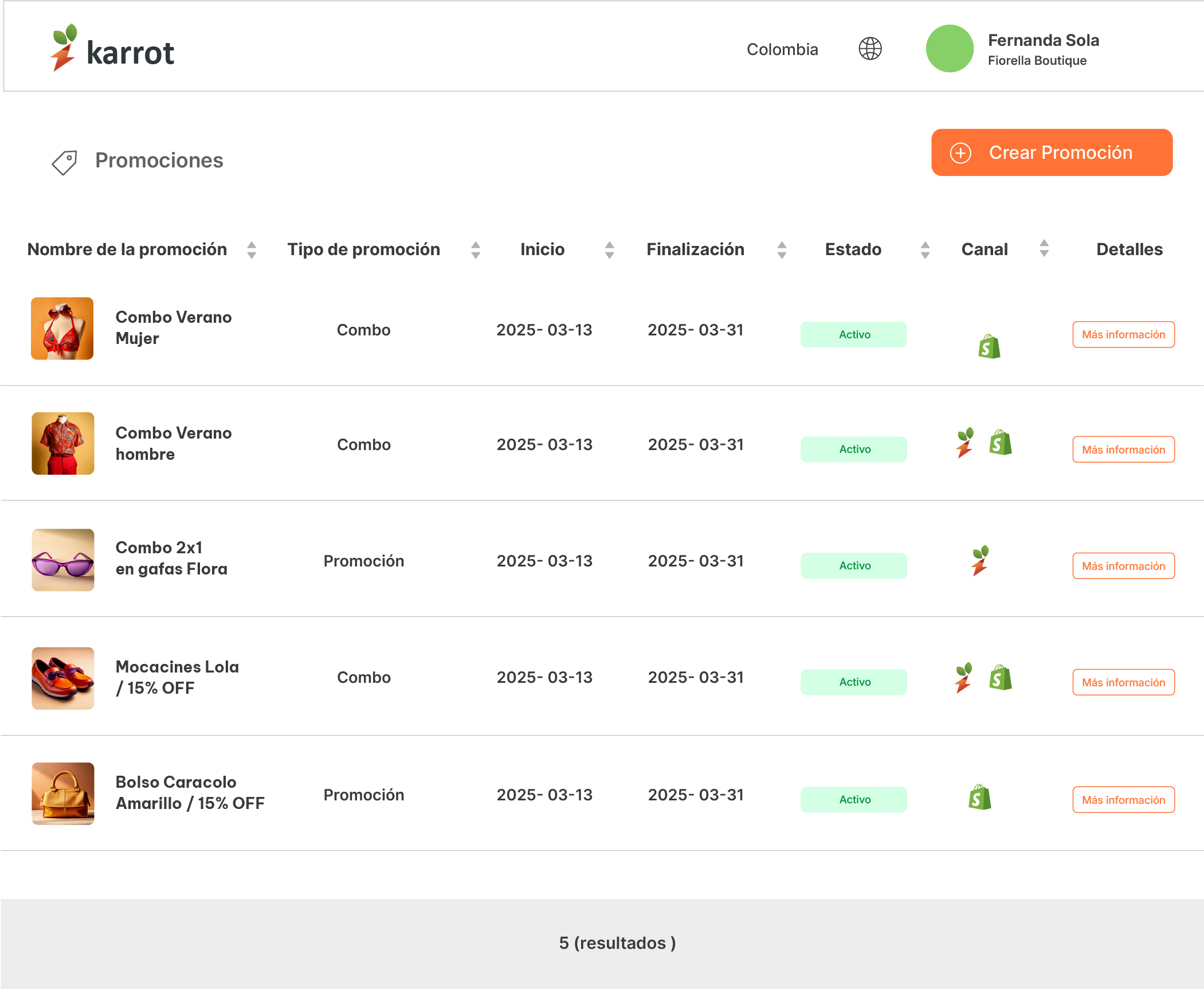Click Shopify icon for Combo Verano Mujer
Screen dimensions: 1204x989
(x=989, y=347)
